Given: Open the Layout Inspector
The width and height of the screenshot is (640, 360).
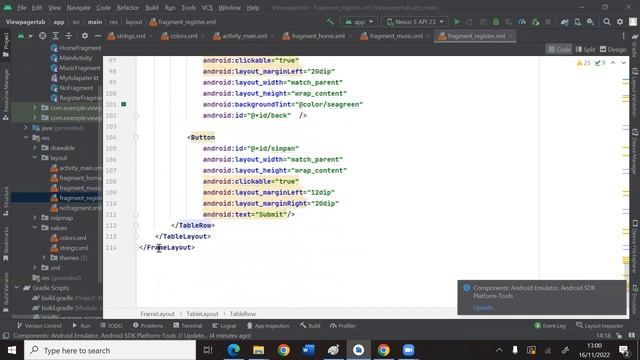Looking at the screenshot, I should point(600,326).
